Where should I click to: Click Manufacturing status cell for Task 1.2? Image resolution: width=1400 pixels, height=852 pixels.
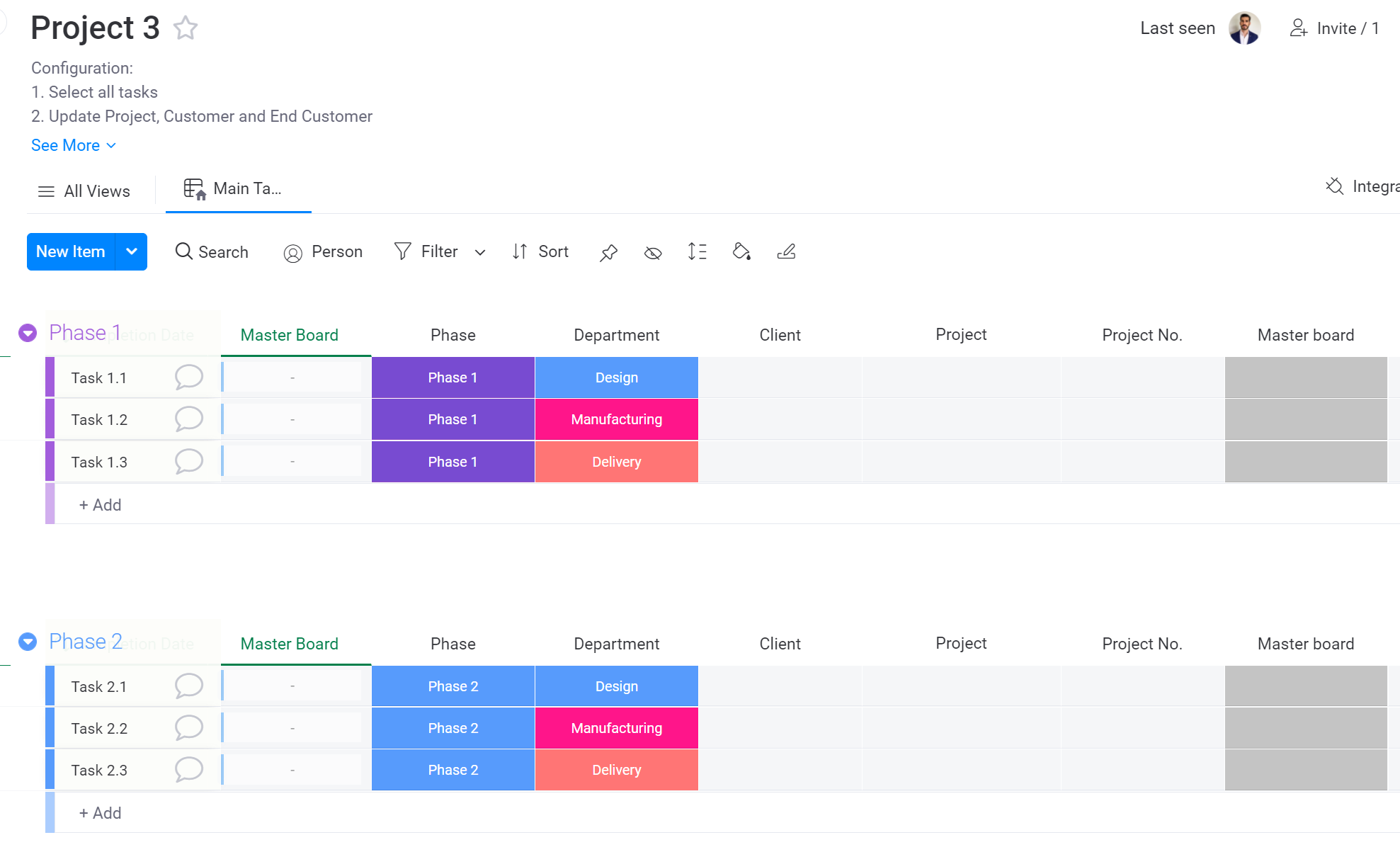click(x=616, y=419)
